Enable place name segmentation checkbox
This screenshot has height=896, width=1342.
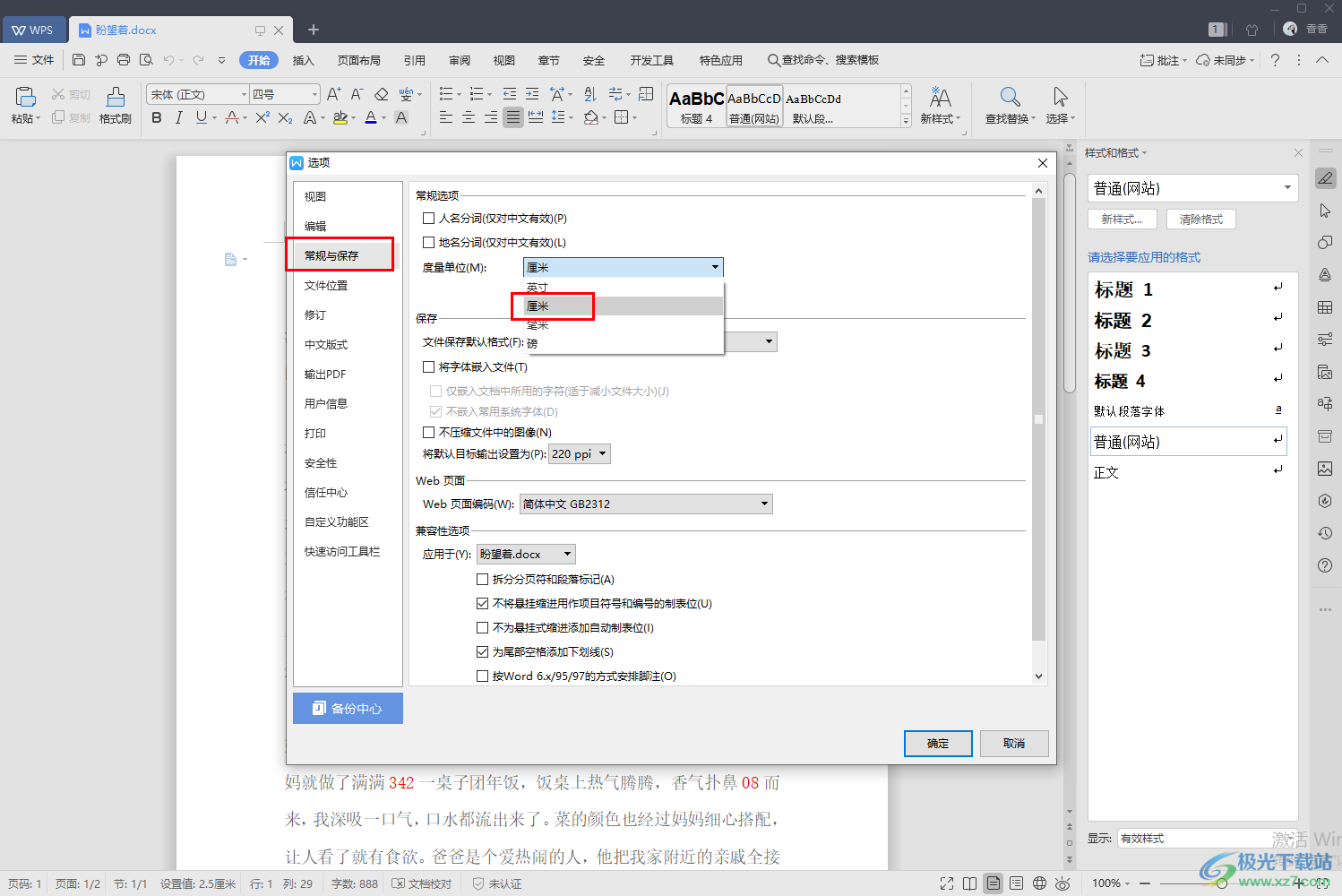click(x=429, y=243)
